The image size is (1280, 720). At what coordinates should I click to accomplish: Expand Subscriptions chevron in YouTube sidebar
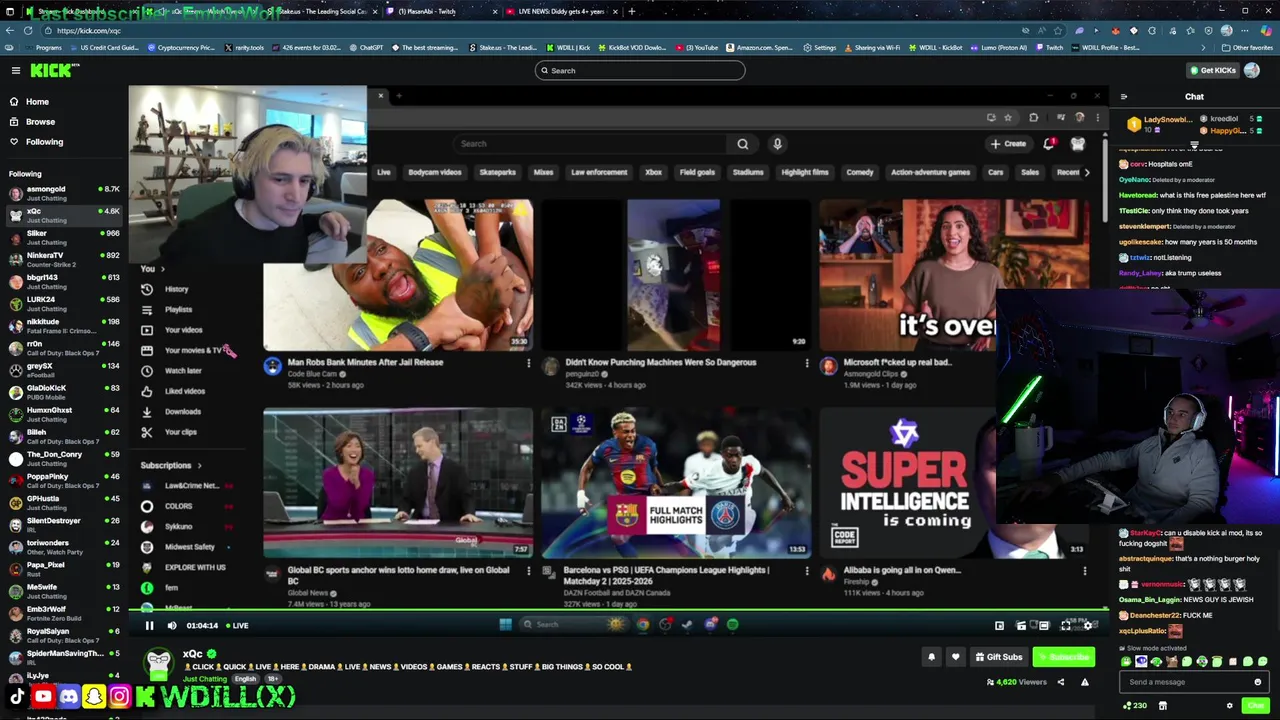[199, 466]
